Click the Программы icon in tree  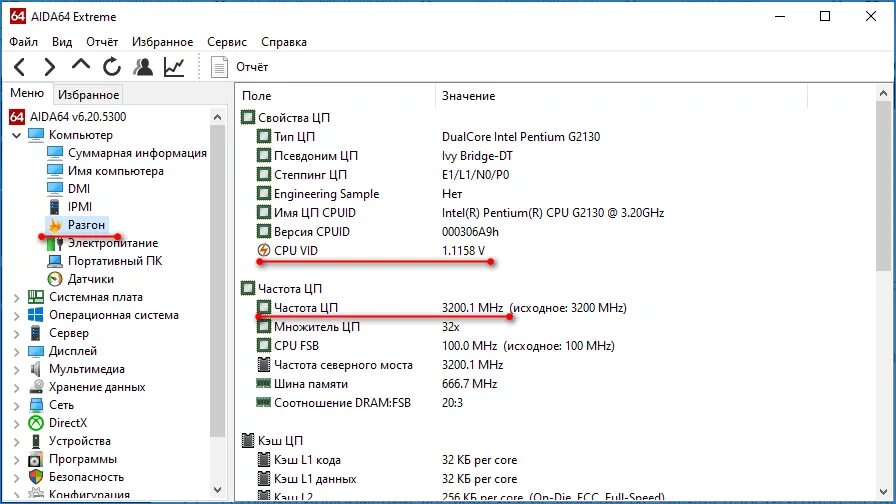(x=36, y=459)
